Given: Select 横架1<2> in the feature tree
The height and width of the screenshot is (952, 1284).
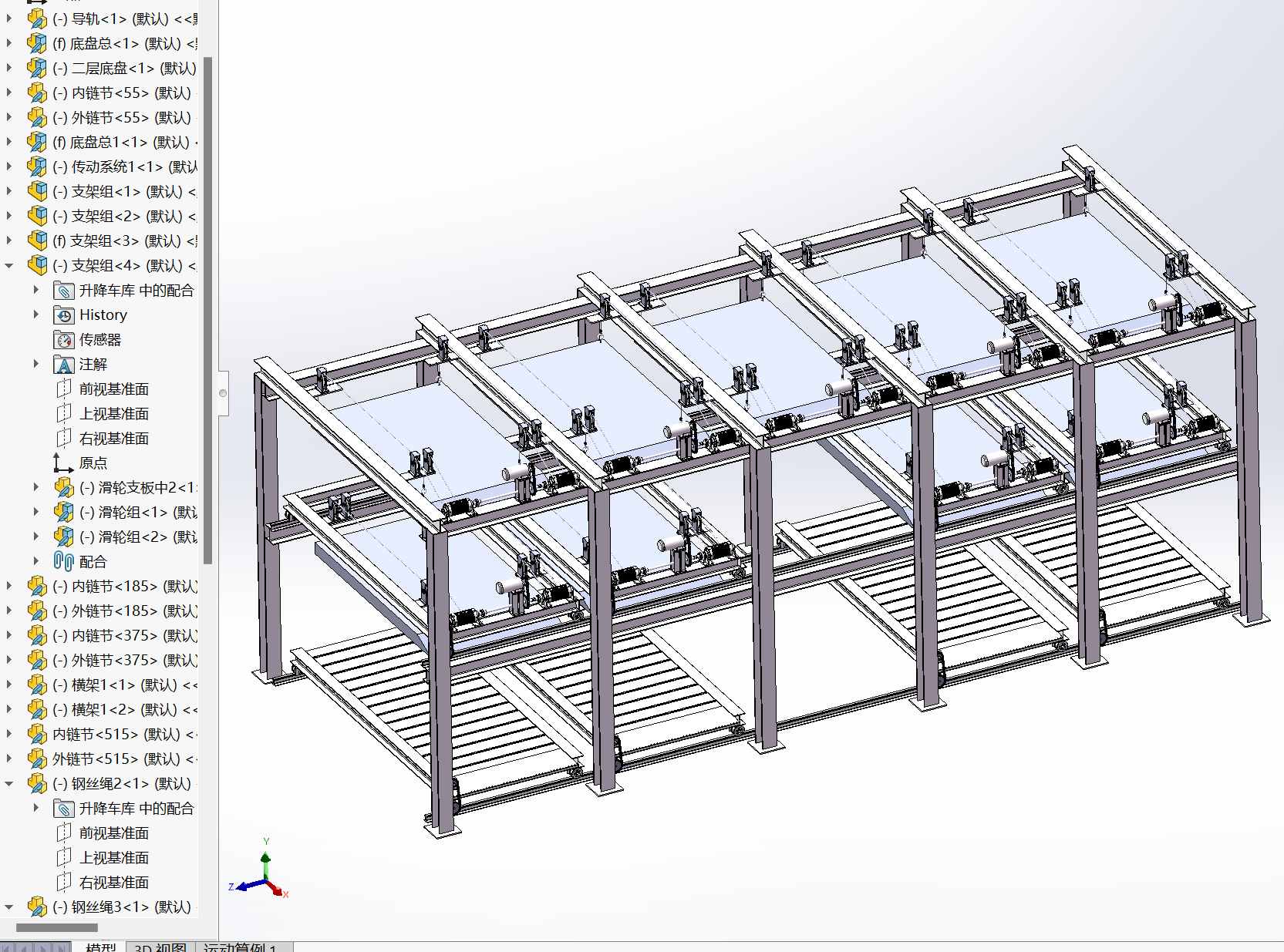Looking at the screenshot, I should tap(123, 709).
